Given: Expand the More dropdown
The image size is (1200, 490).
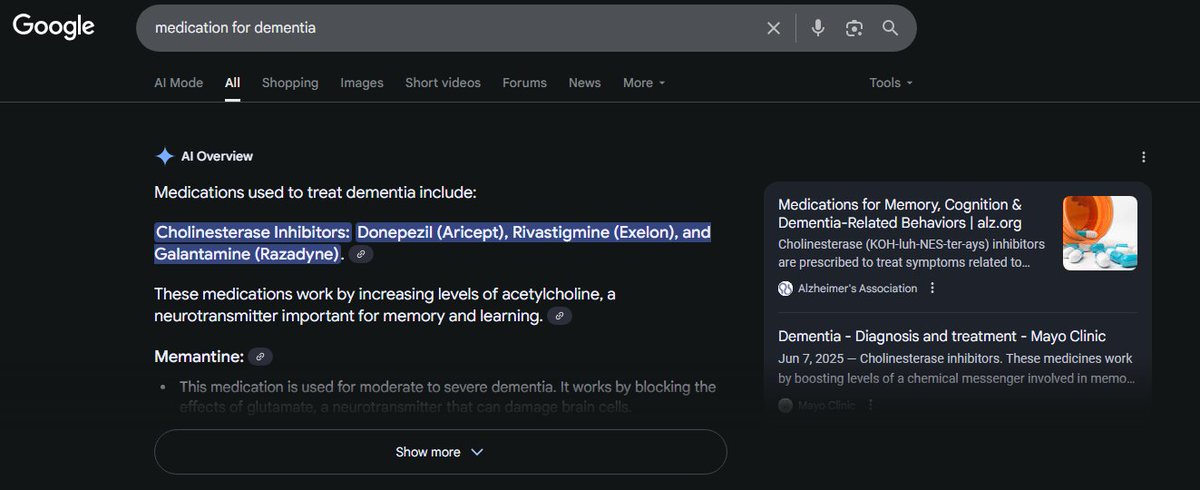Looking at the screenshot, I should pyautogui.click(x=644, y=83).
